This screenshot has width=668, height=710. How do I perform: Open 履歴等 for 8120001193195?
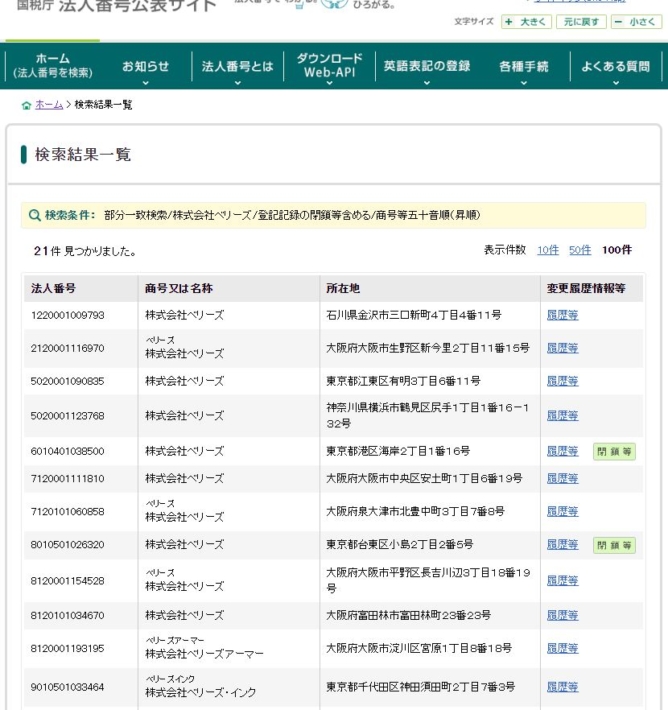tap(562, 648)
